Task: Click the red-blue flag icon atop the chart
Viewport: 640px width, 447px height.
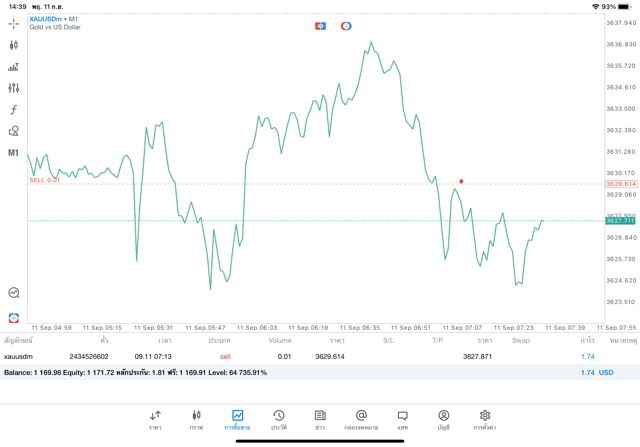Action: [320, 25]
